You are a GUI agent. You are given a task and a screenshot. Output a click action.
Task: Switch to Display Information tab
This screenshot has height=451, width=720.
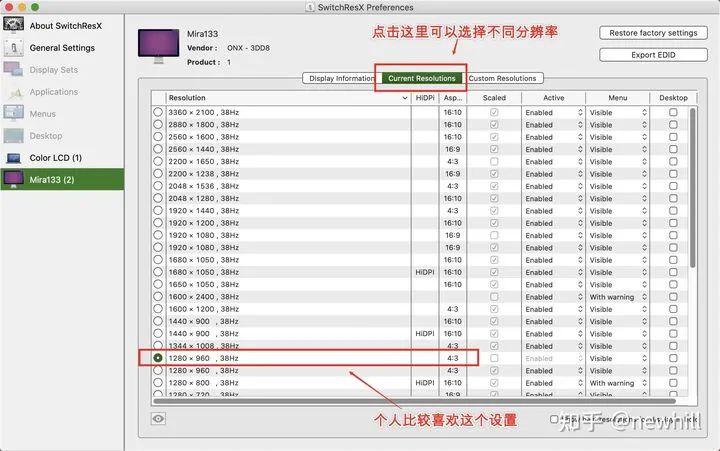(342, 78)
